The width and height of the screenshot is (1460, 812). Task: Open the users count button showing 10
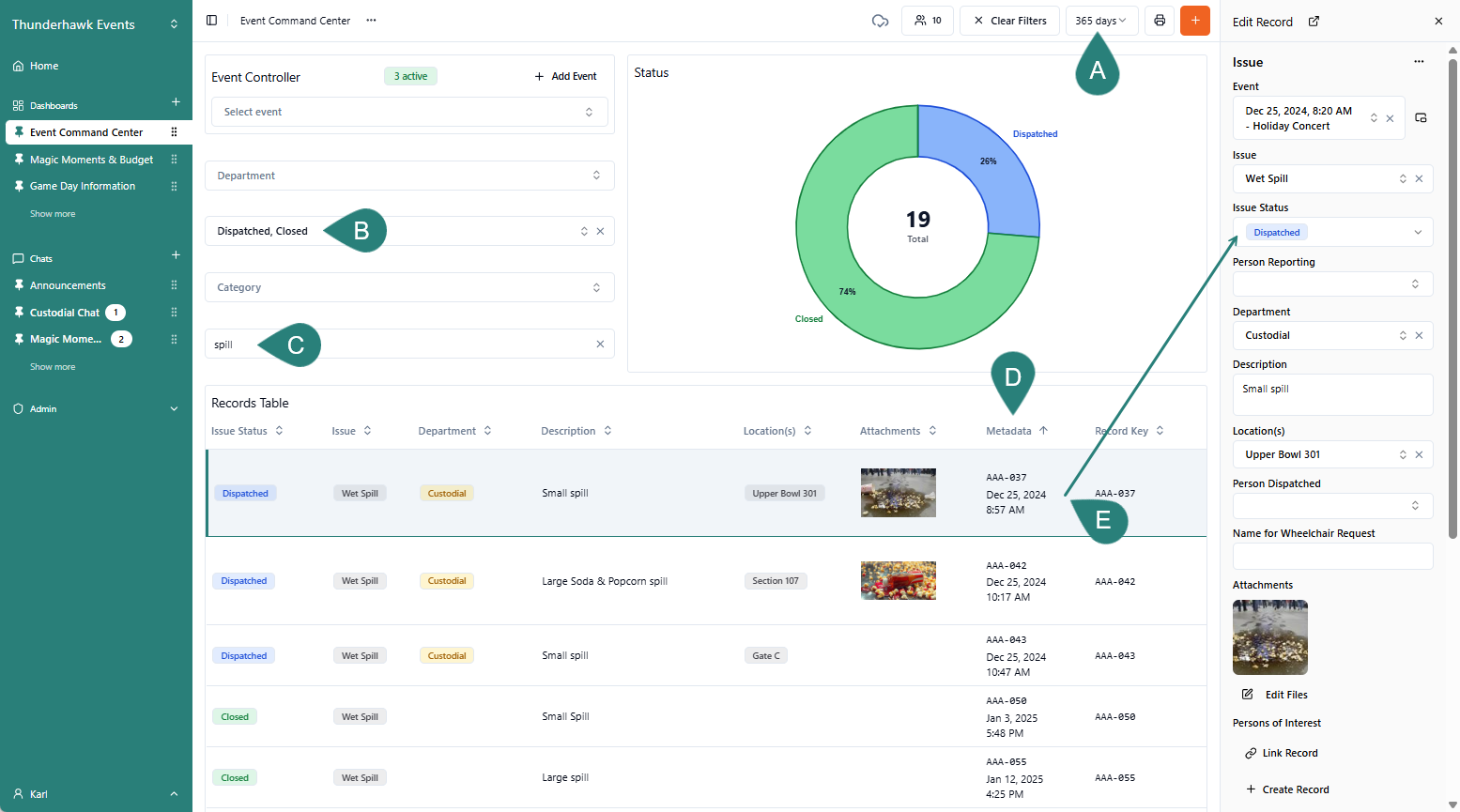click(x=928, y=21)
